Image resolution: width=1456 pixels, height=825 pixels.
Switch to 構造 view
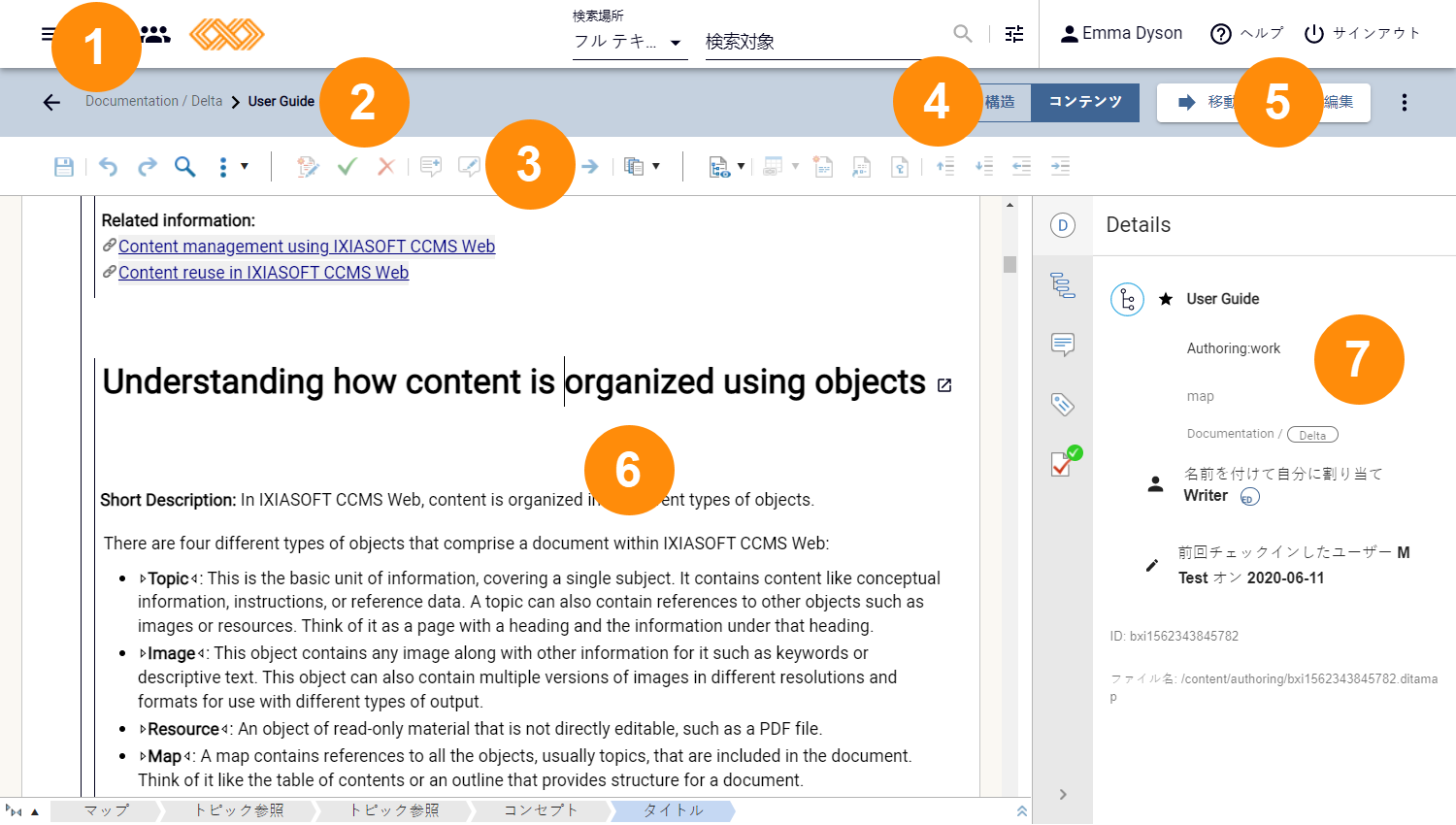(1000, 102)
